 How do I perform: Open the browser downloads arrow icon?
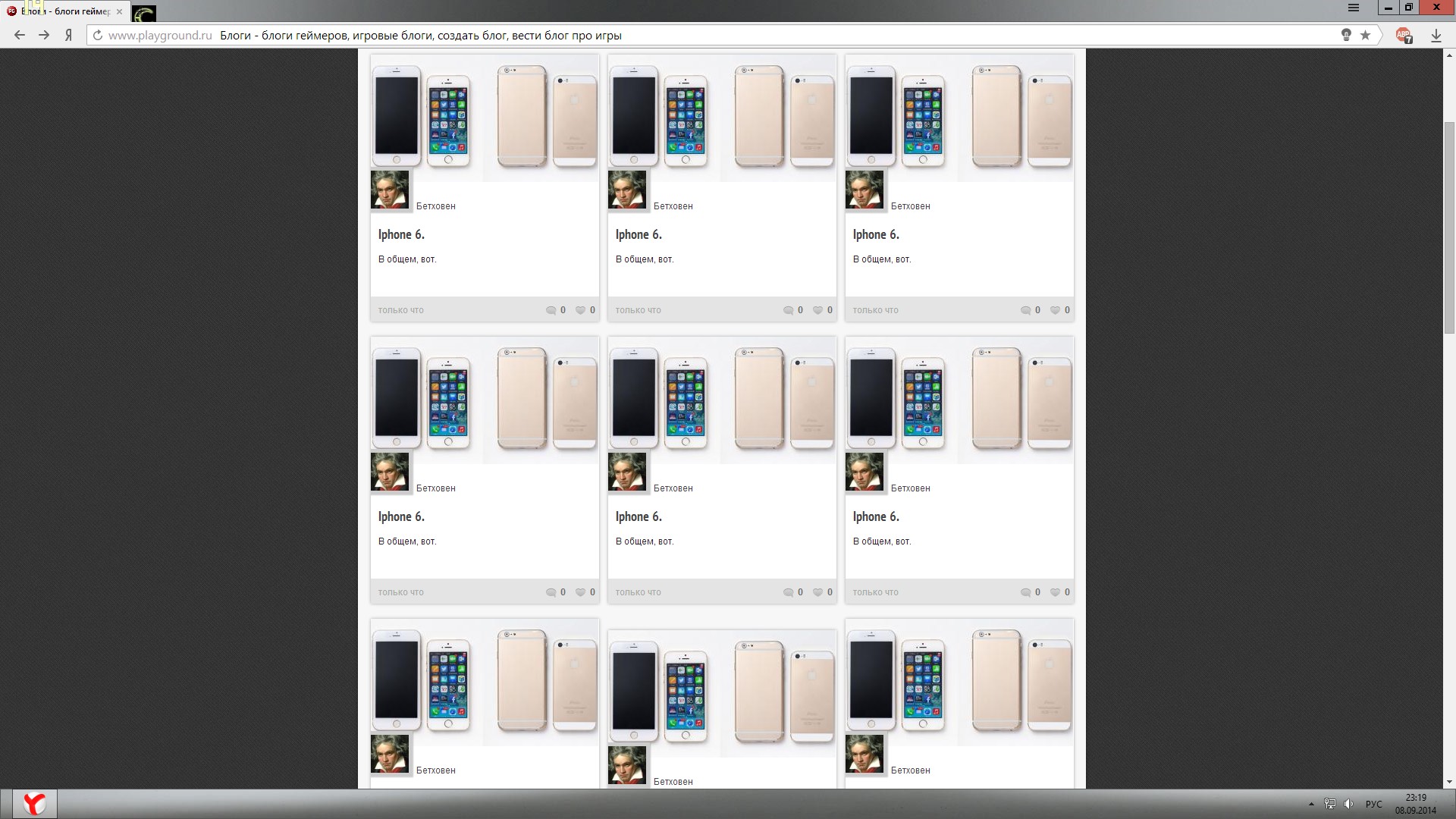pyautogui.click(x=1436, y=35)
